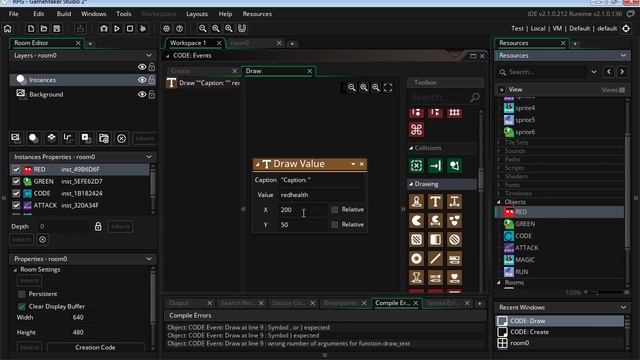Collapse the Collisions toolbox category
The height and width of the screenshot is (360, 640).
coord(411,148)
